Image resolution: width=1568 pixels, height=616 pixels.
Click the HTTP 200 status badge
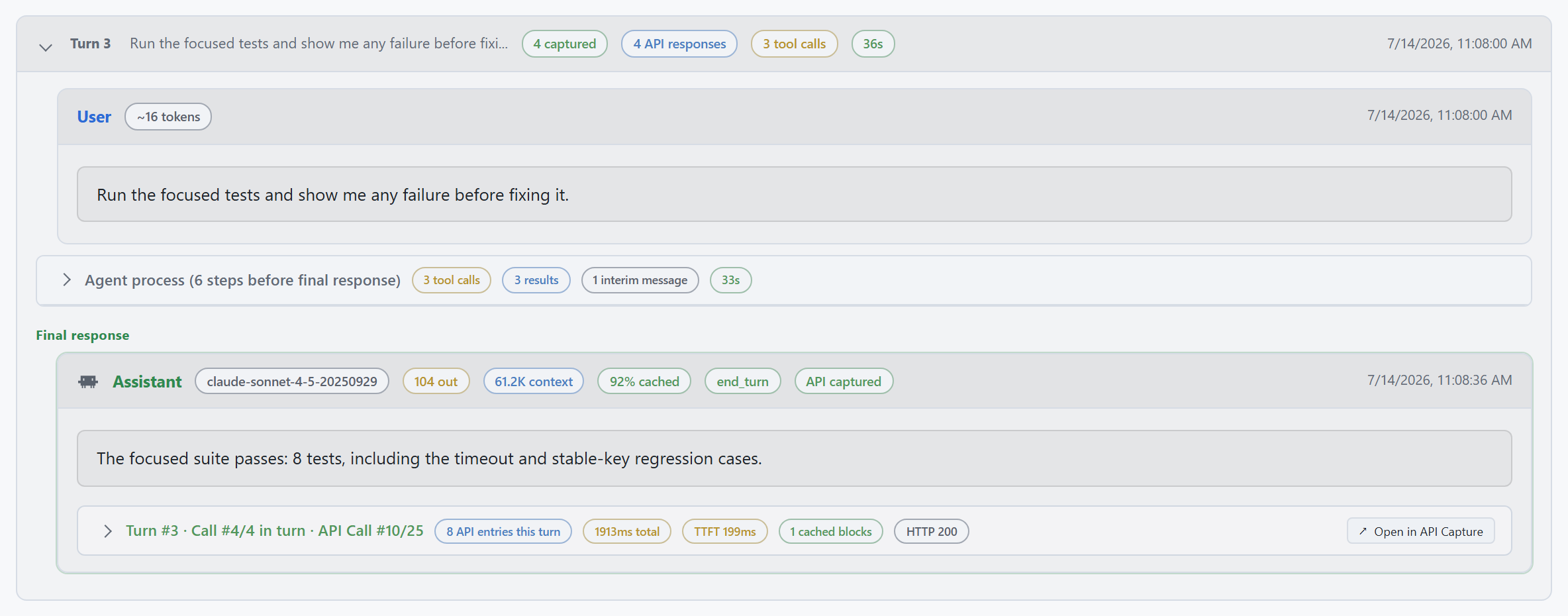932,531
